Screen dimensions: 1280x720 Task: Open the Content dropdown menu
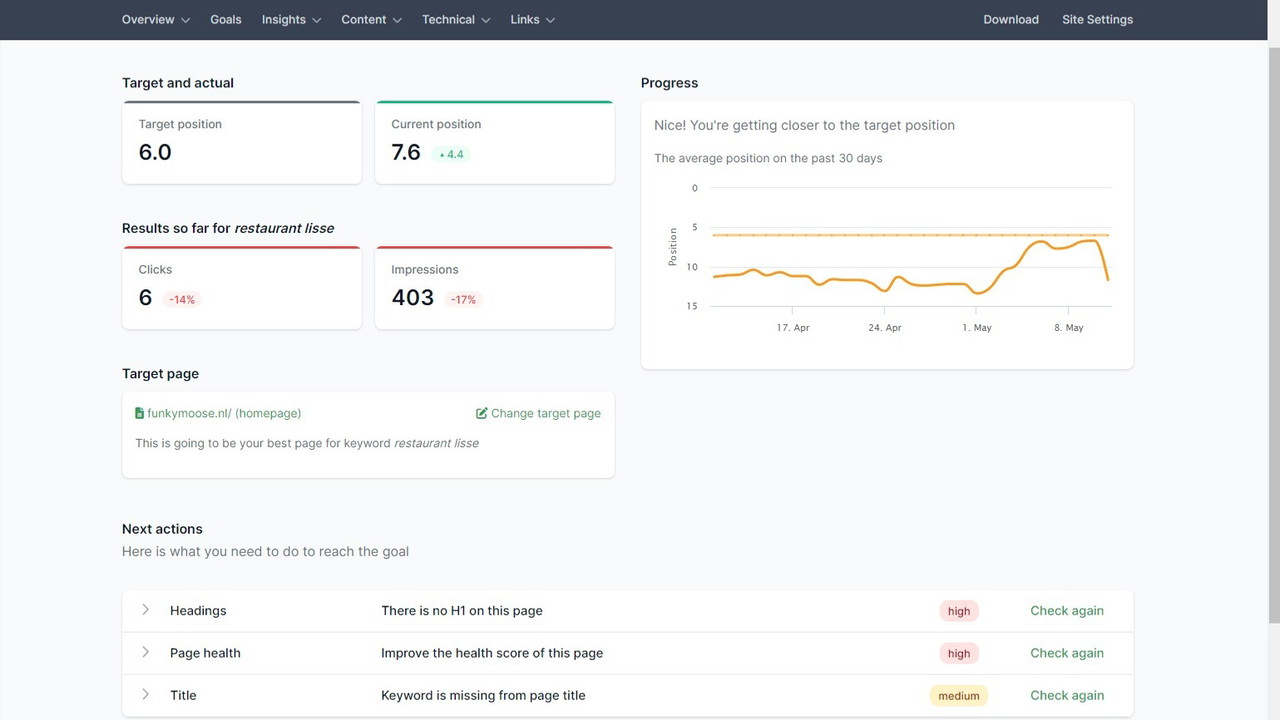coord(370,19)
